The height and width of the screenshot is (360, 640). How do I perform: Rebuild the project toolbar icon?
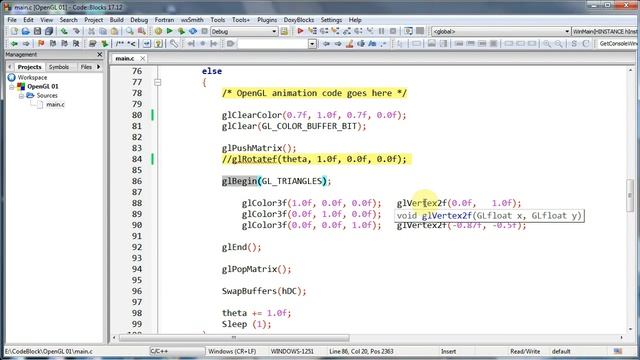(x=193, y=31)
